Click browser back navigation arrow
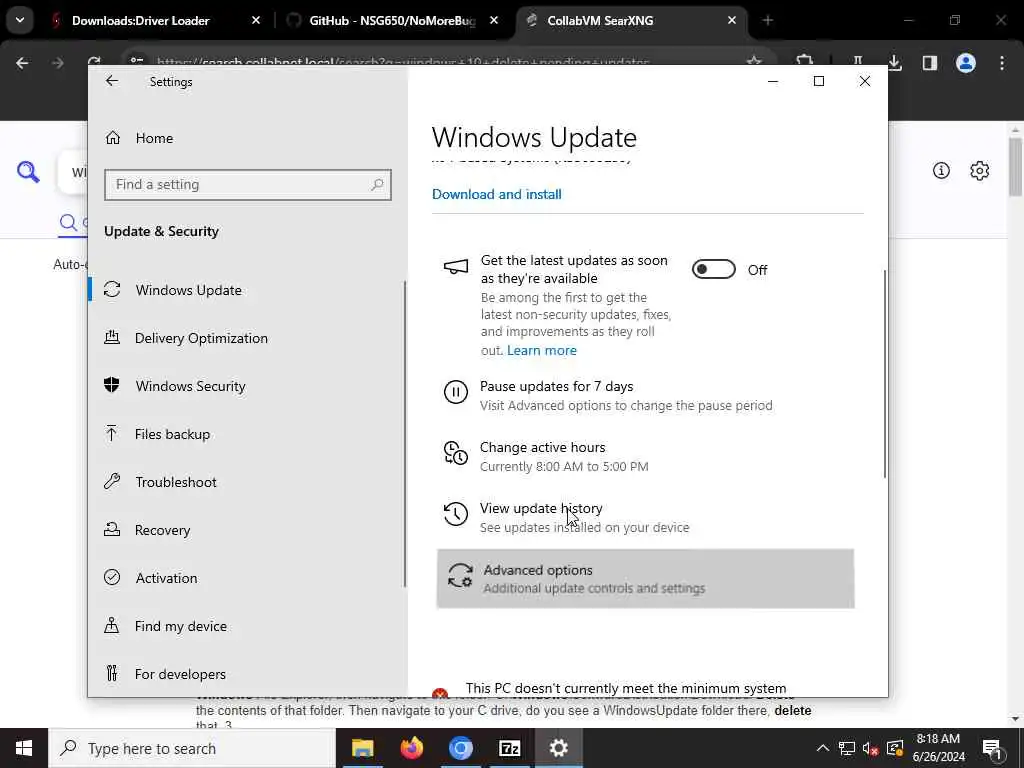 click(22, 63)
